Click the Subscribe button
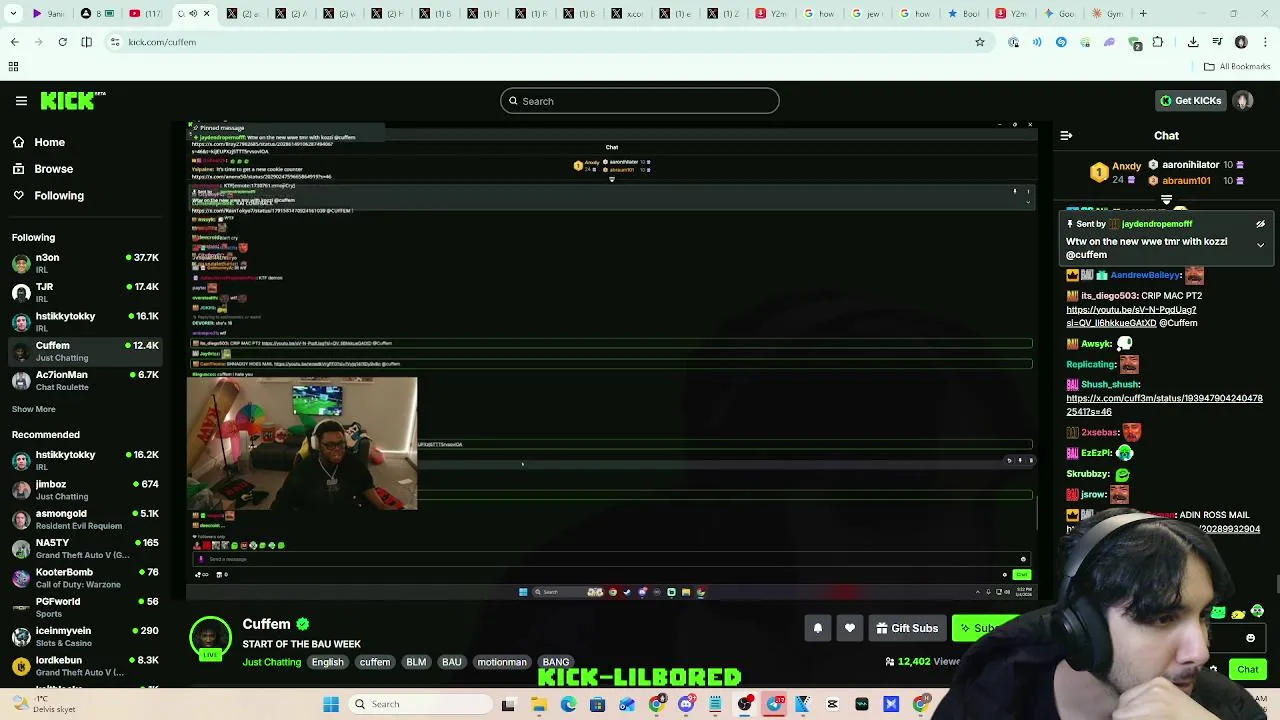This screenshot has height=720, width=1280. 985,628
